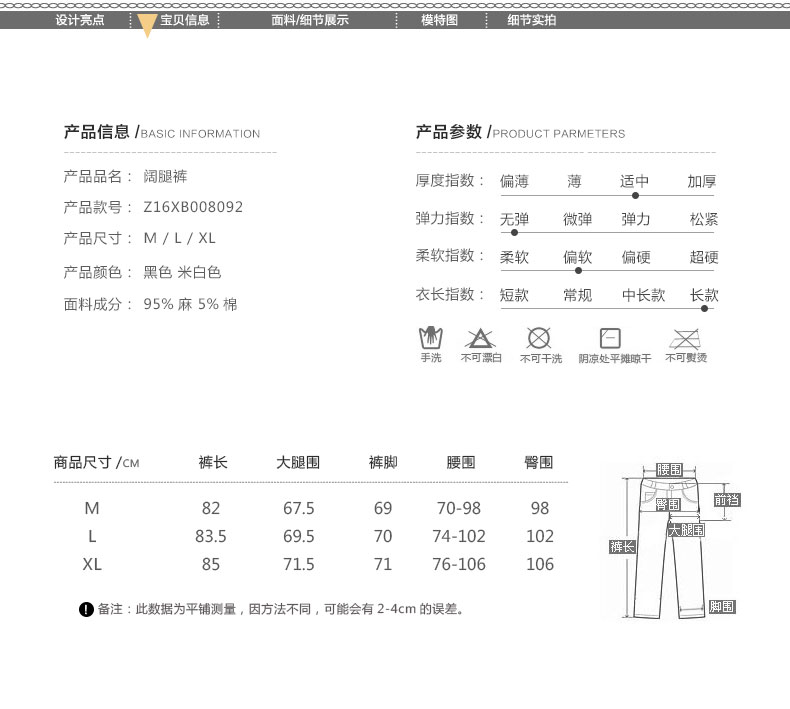
Task: Click the 常规 length option
Action: click(577, 295)
